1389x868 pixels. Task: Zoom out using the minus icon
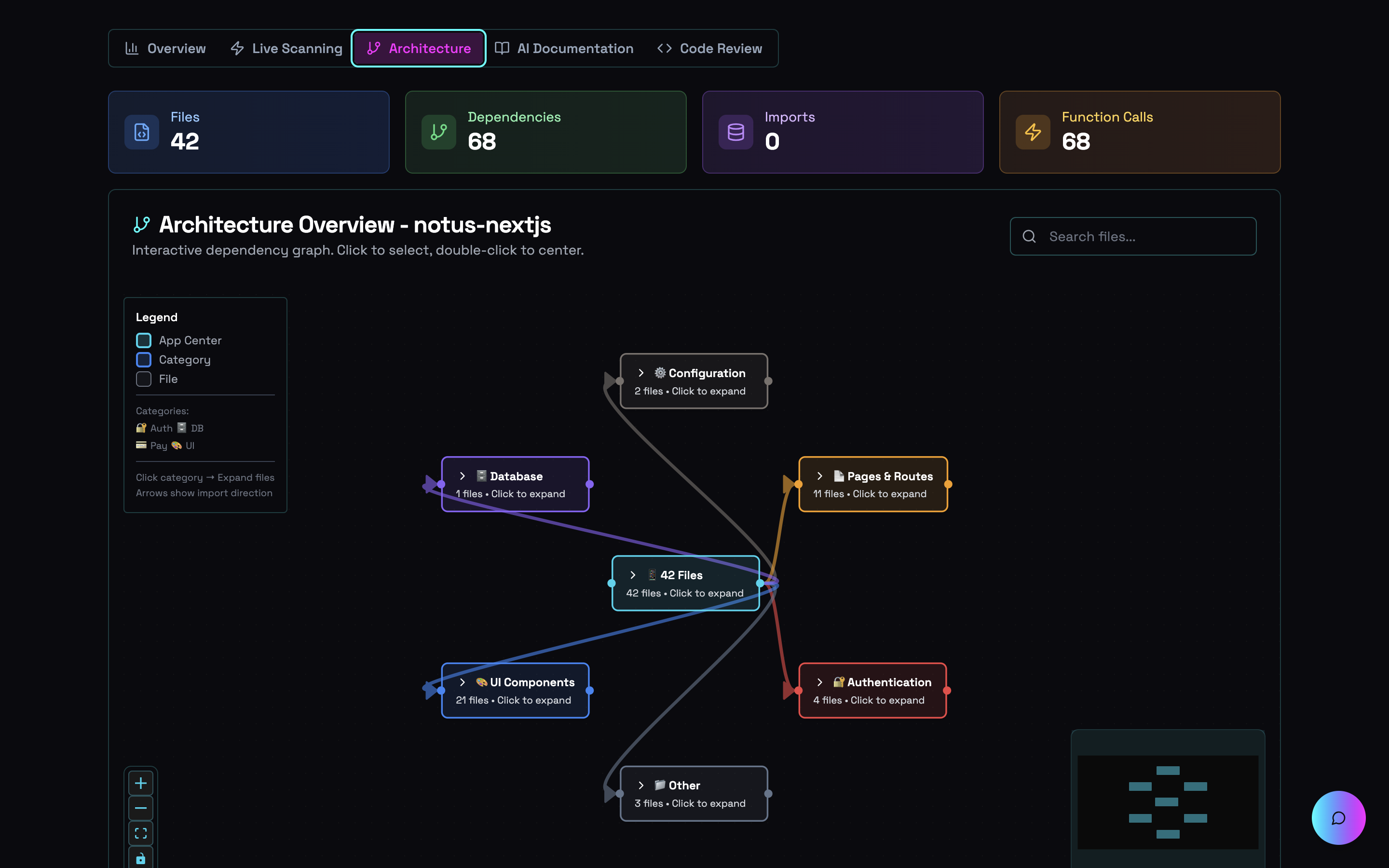(x=141, y=808)
